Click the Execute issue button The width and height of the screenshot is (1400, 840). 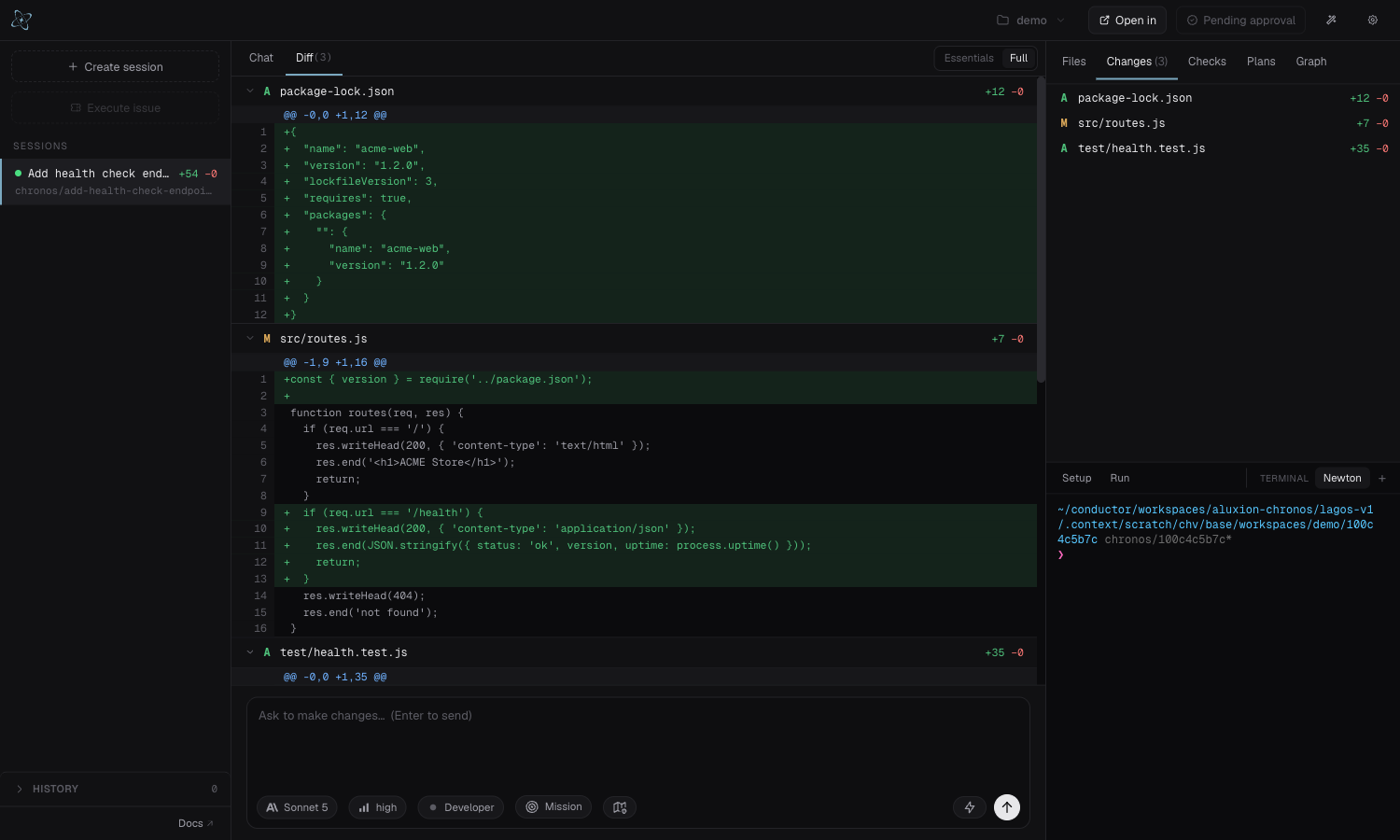click(115, 107)
